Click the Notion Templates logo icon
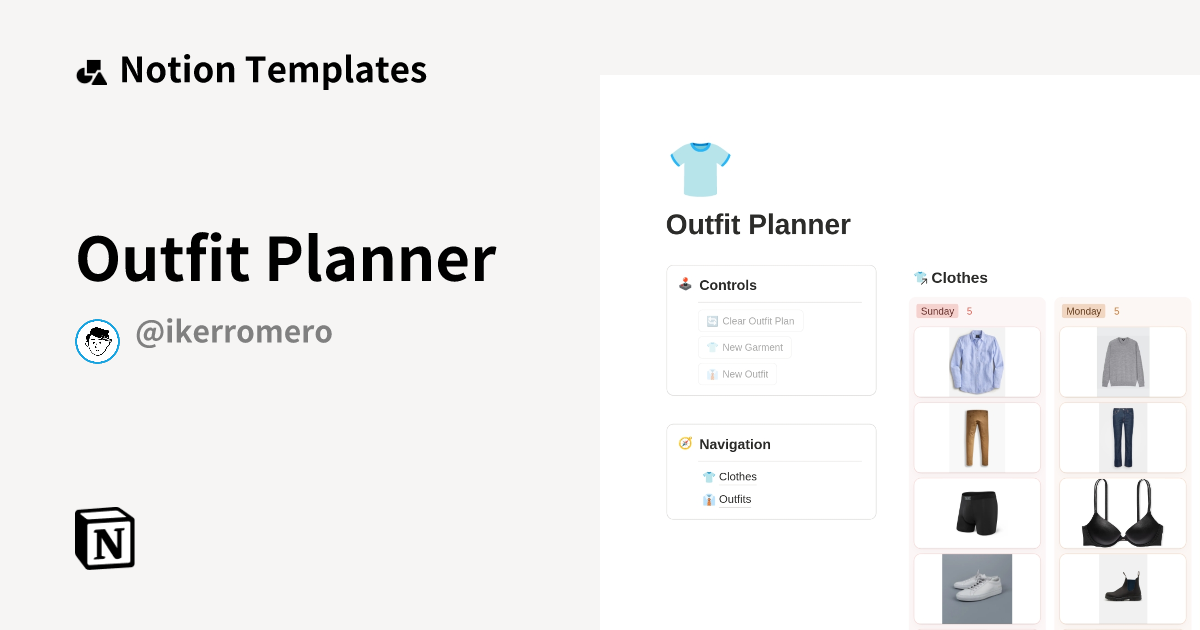1200x630 pixels. [x=91, y=69]
